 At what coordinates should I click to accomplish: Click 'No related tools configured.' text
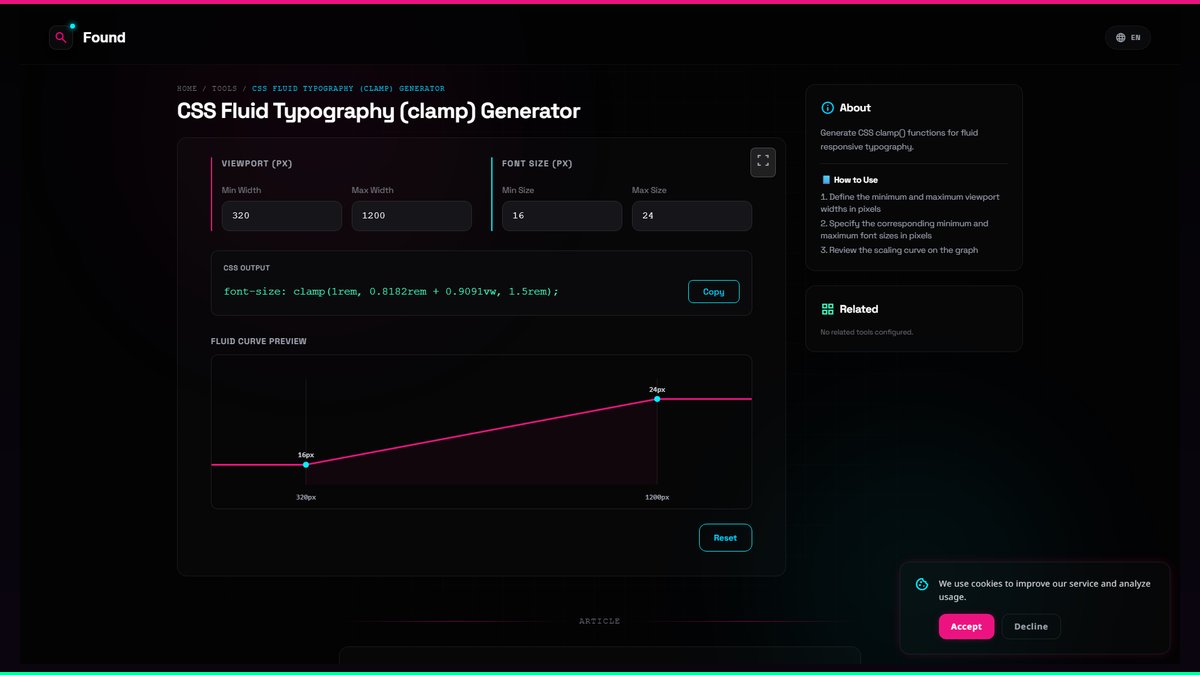point(867,332)
